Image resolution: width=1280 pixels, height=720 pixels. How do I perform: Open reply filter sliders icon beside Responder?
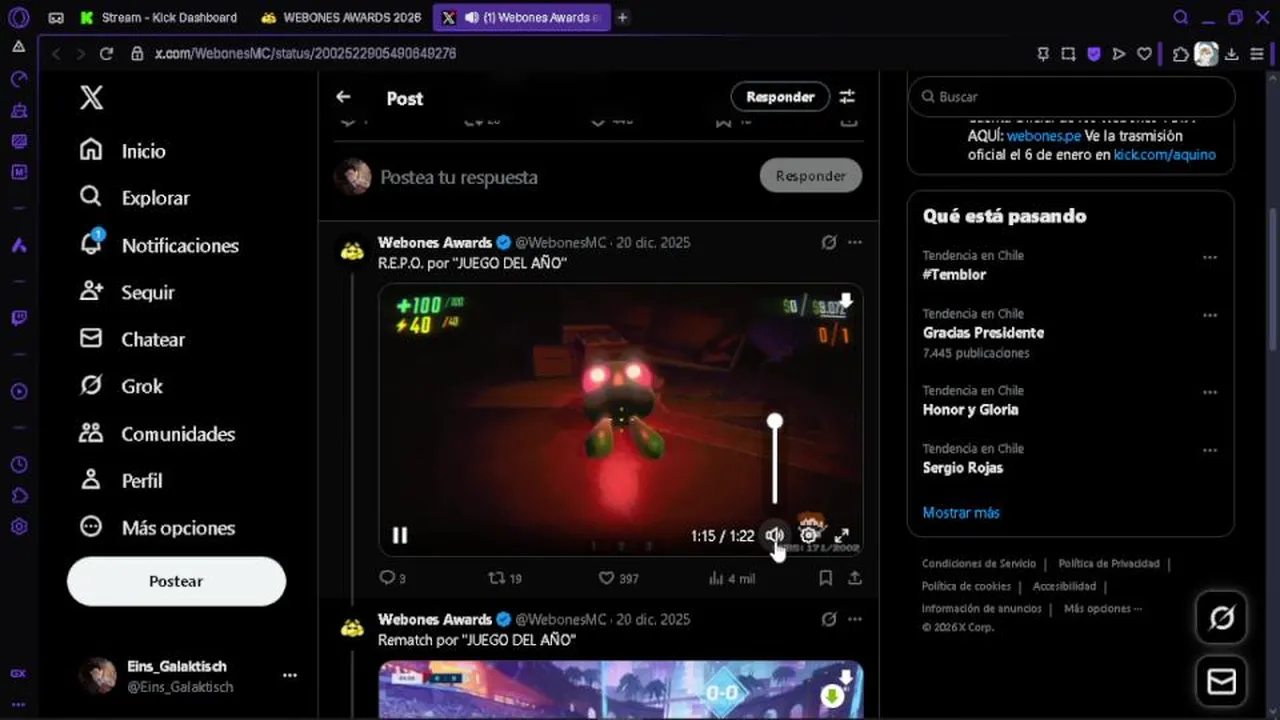(x=847, y=97)
